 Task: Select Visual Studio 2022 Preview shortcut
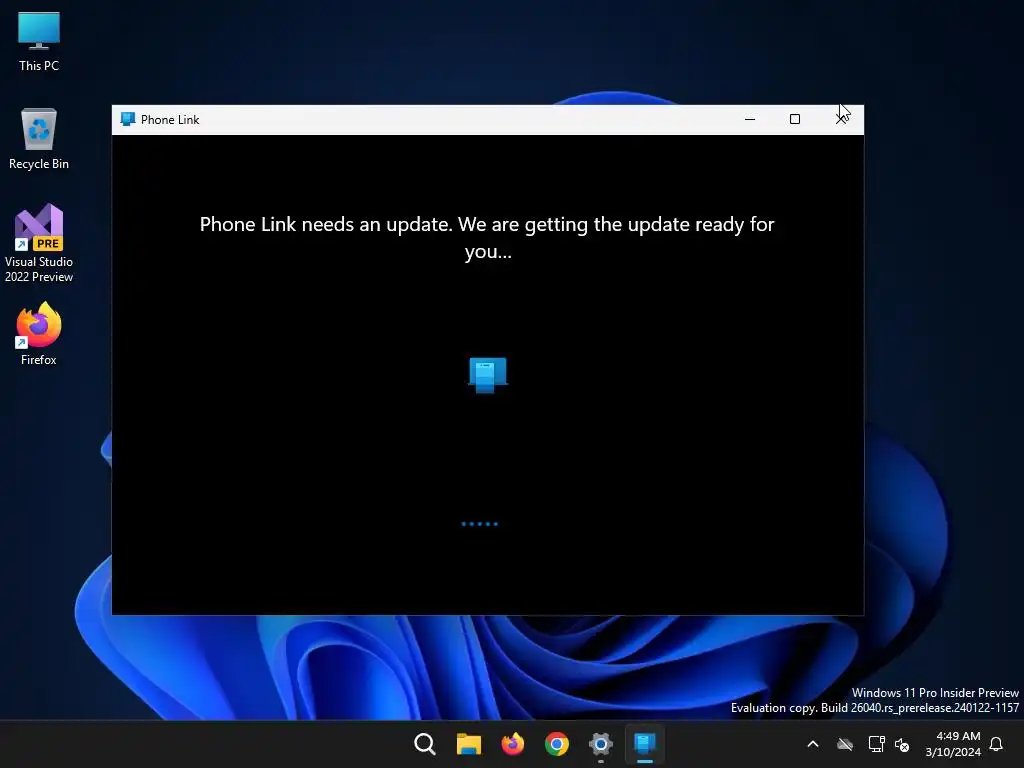39,243
